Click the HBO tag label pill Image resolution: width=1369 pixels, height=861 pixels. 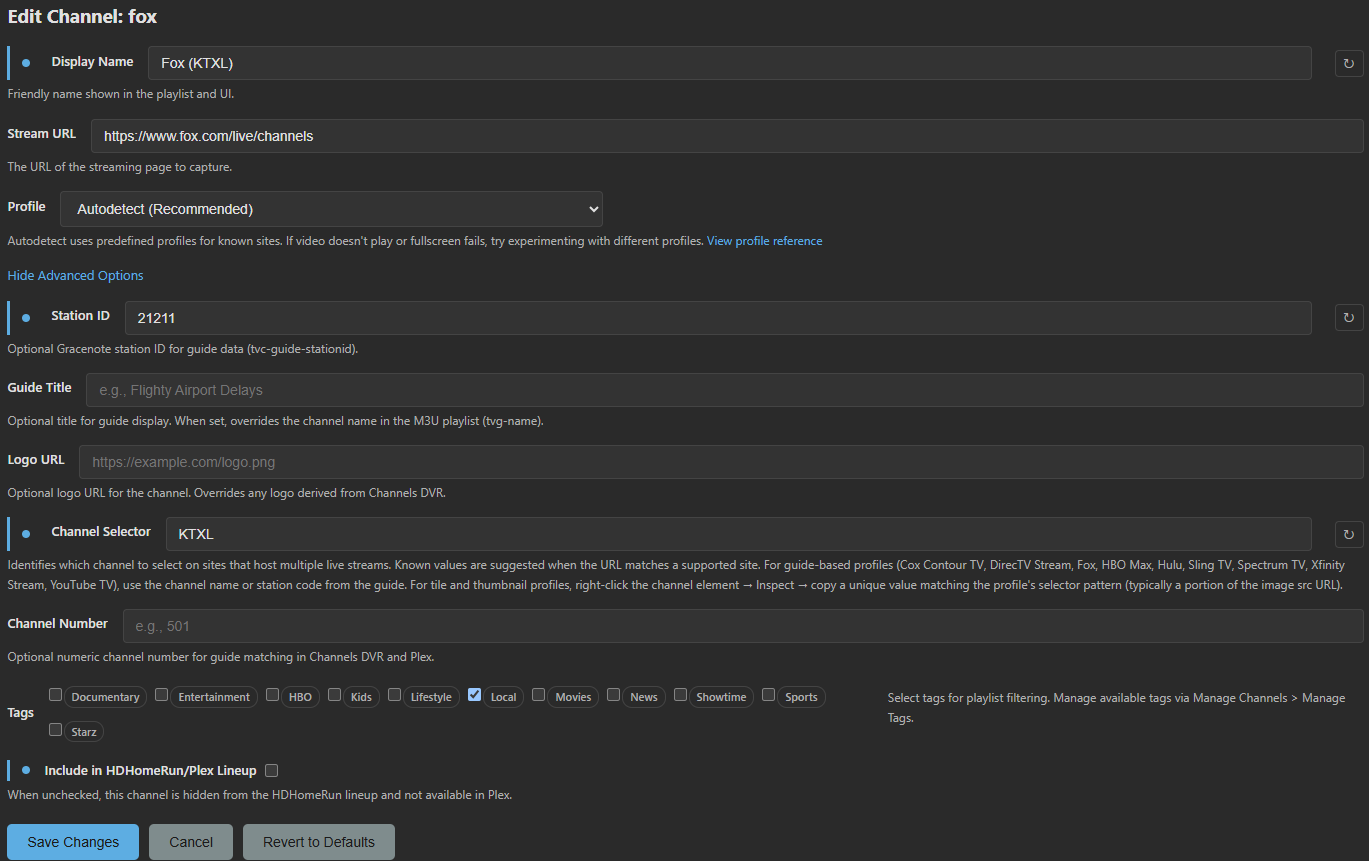coord(301,697)
